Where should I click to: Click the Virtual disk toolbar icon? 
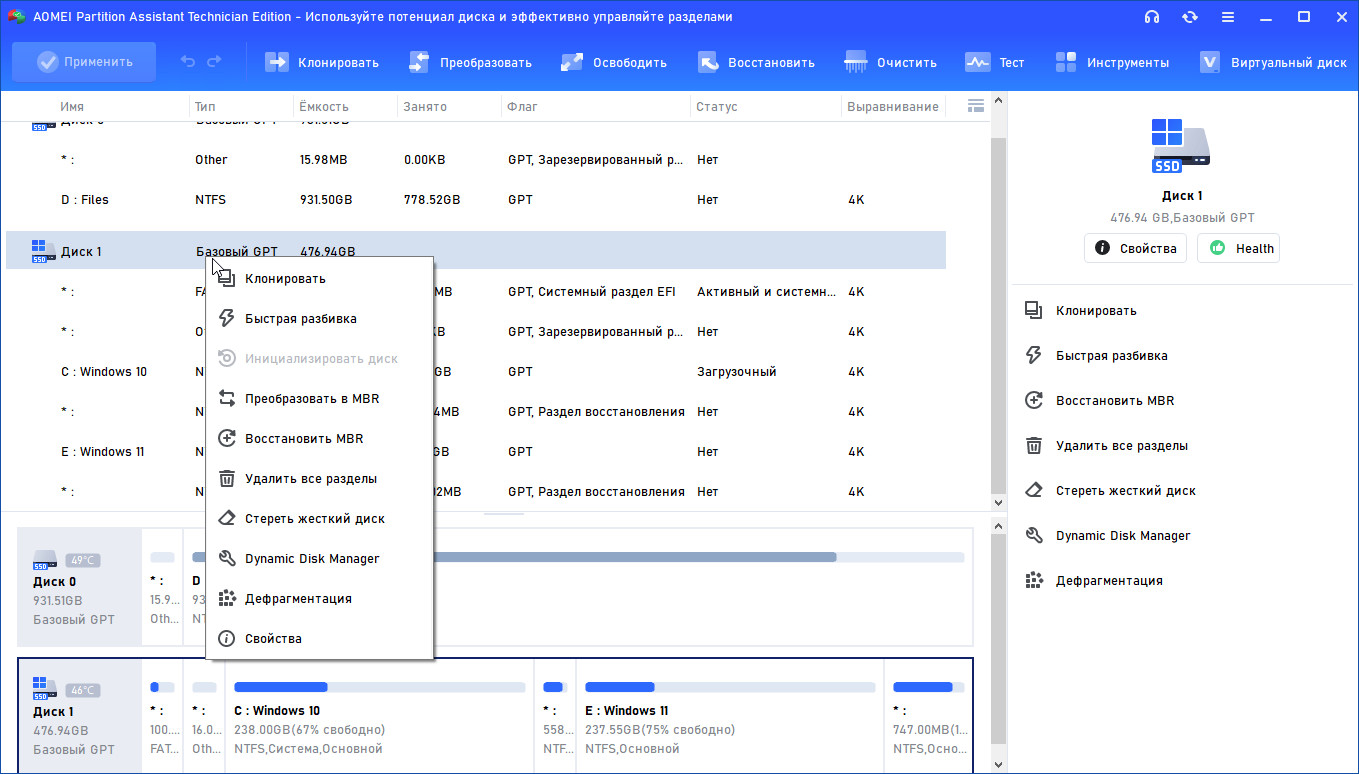(1210, 62)
